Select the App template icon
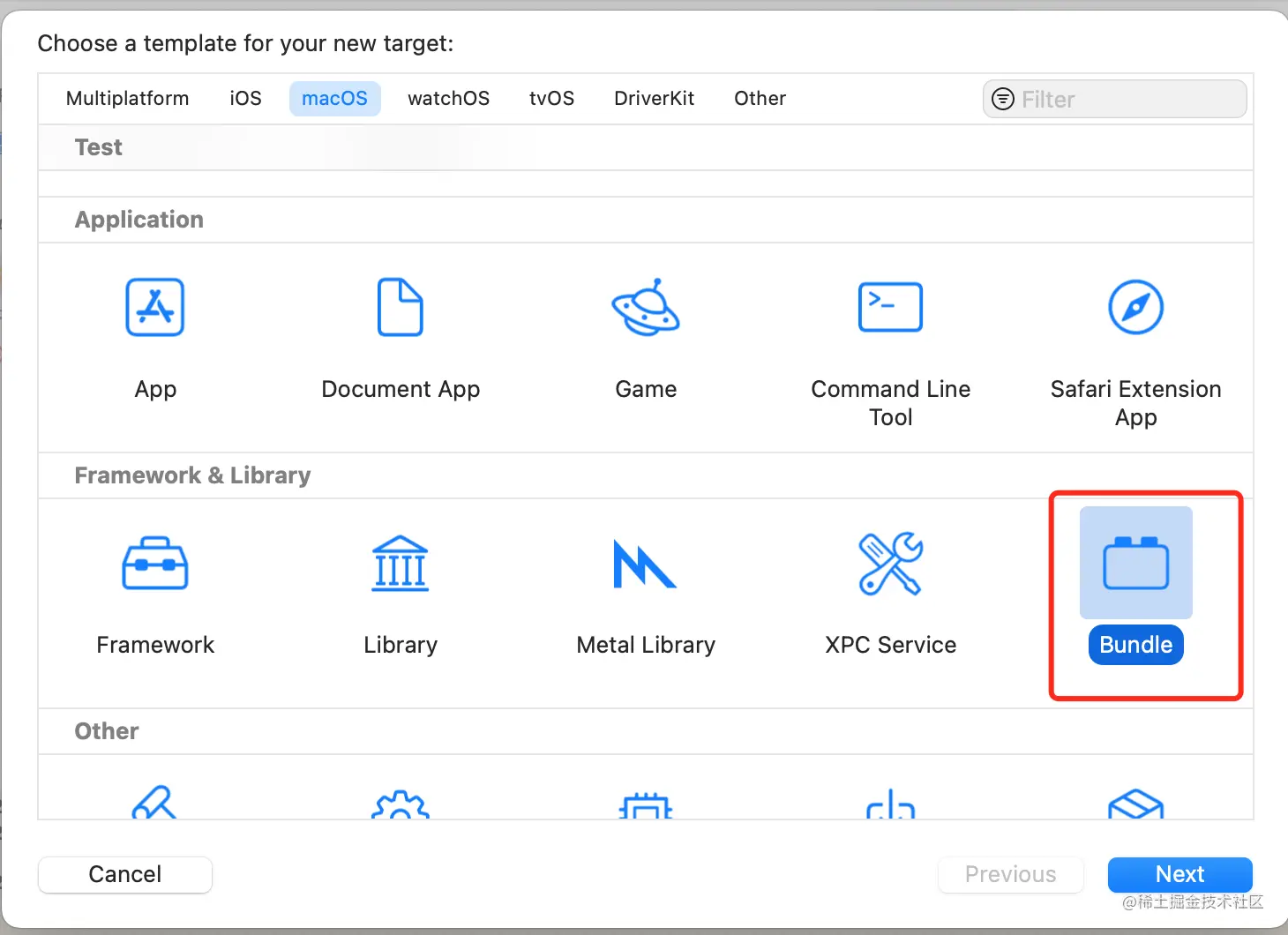 155,307
